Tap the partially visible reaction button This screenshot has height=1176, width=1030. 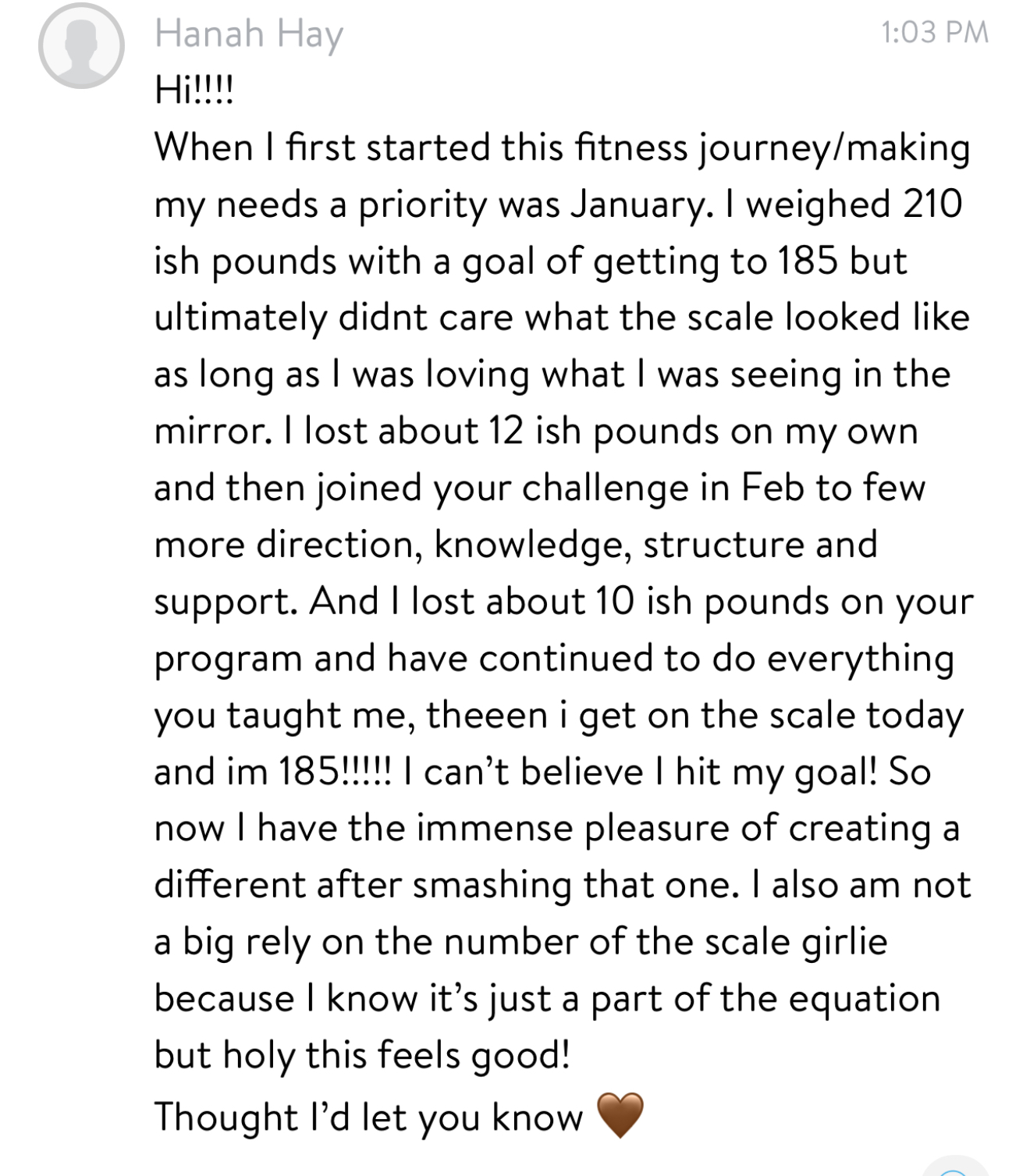[x=954, y=1167]
